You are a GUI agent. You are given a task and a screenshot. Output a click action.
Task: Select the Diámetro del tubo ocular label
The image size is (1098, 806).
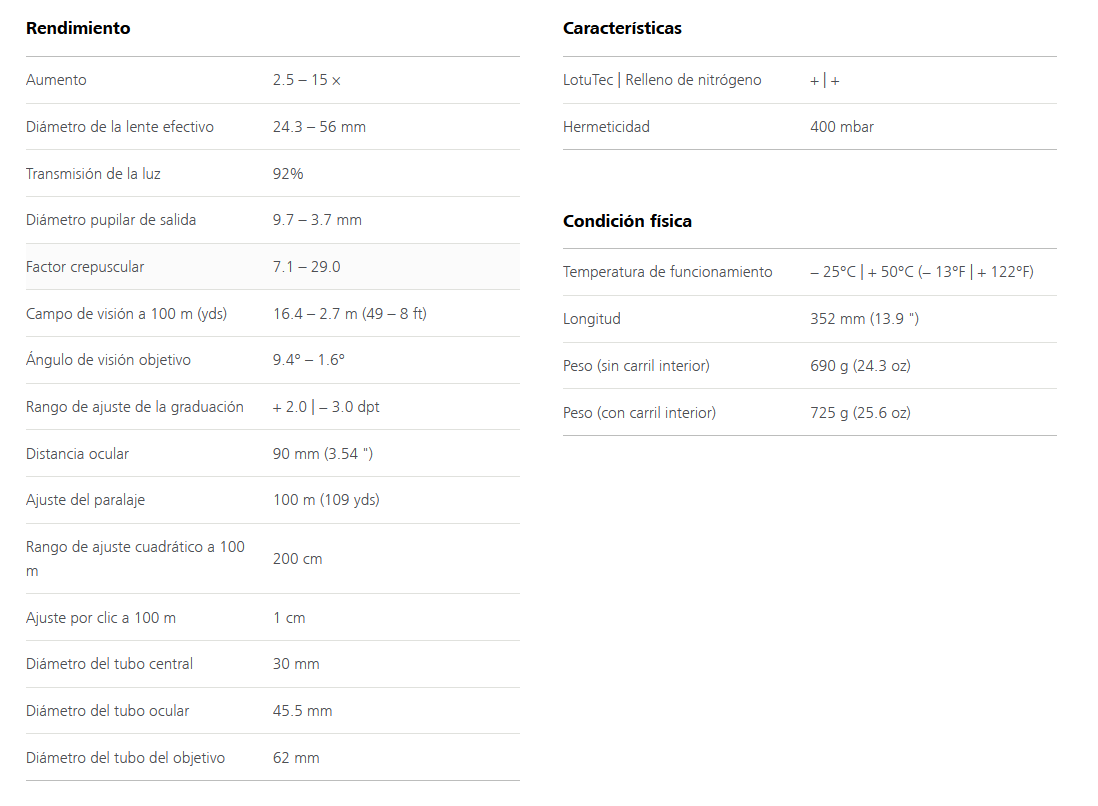click(x=107, y=711)
